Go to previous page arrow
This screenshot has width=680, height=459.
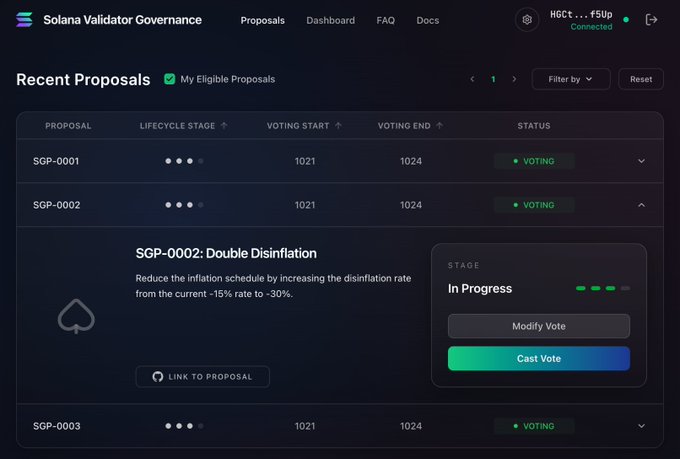tap(472, 79)
